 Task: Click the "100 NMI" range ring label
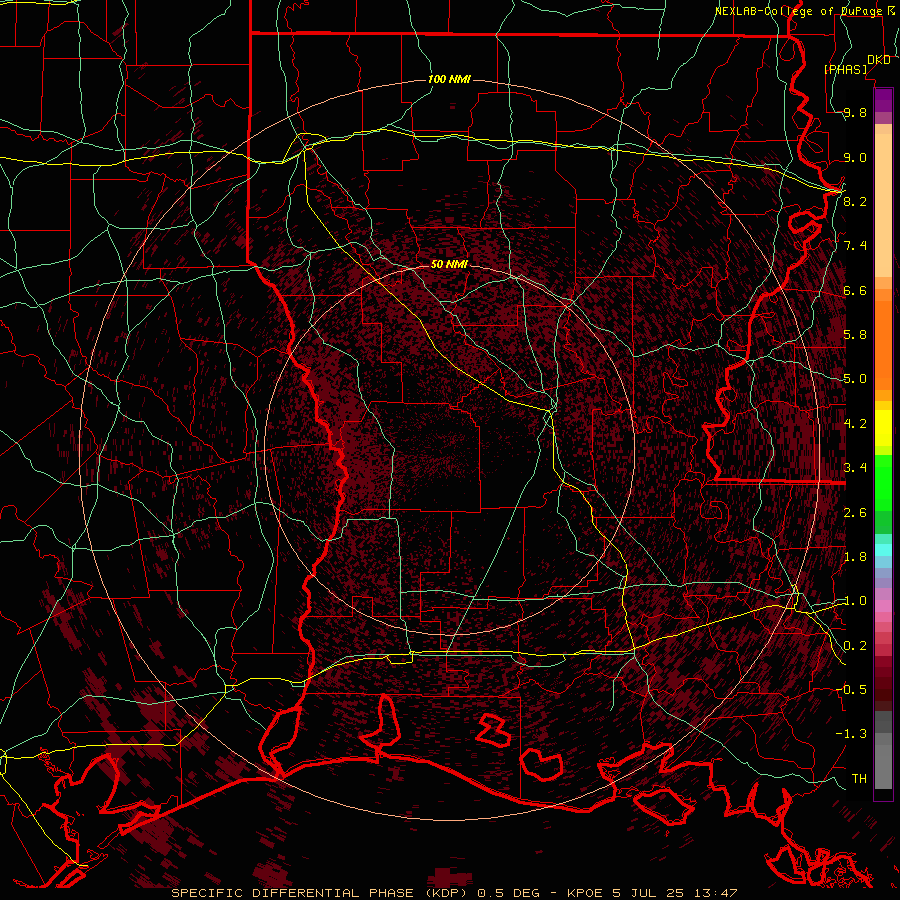tap(449, 79)
